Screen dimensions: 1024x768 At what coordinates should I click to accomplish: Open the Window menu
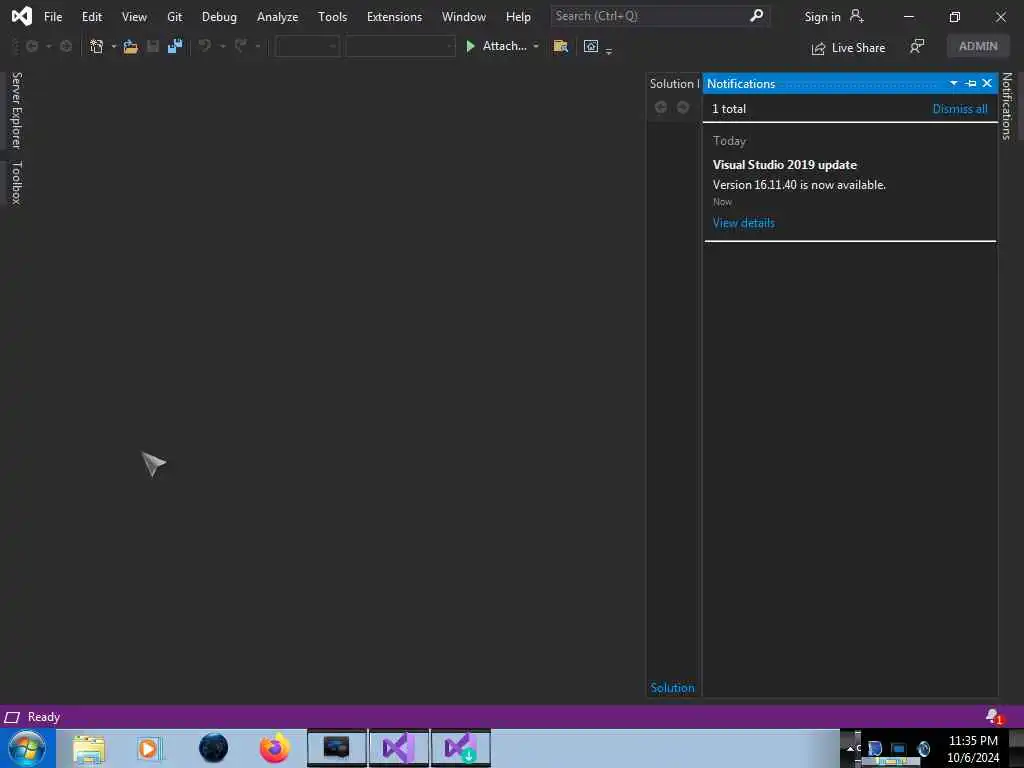[x=464, y=16]
